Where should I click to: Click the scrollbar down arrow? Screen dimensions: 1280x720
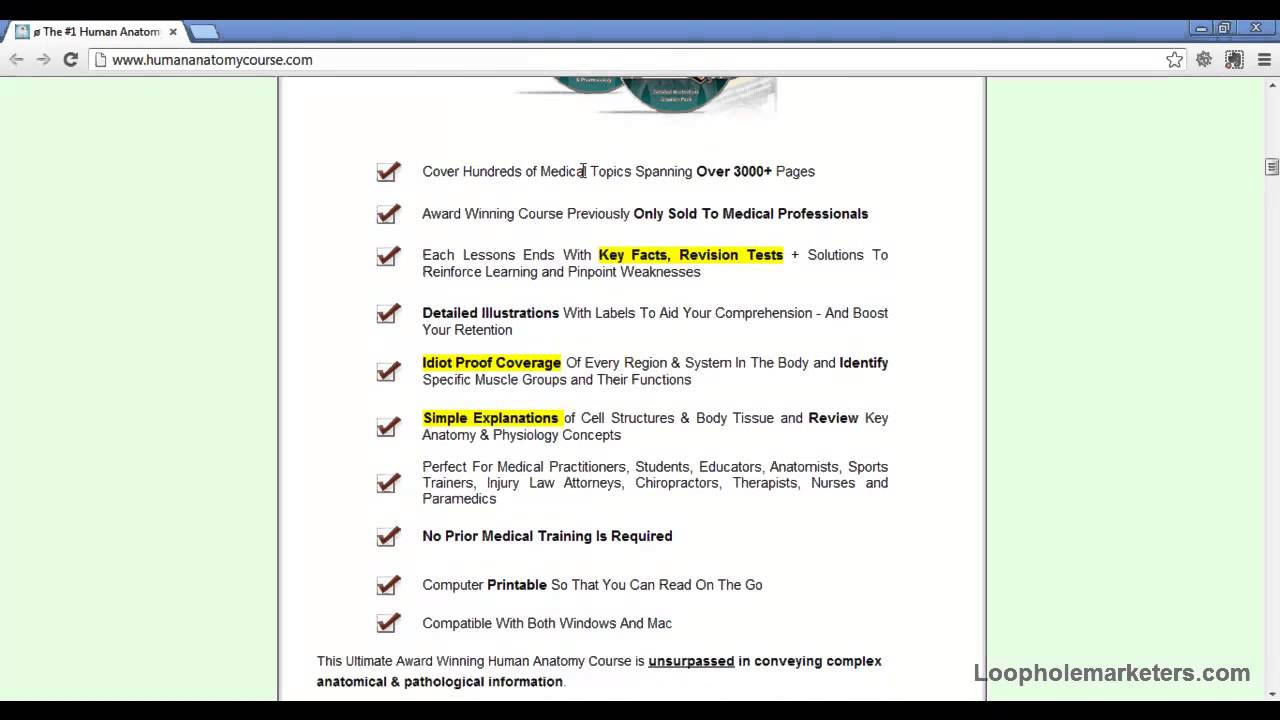tap(1271, 693)
